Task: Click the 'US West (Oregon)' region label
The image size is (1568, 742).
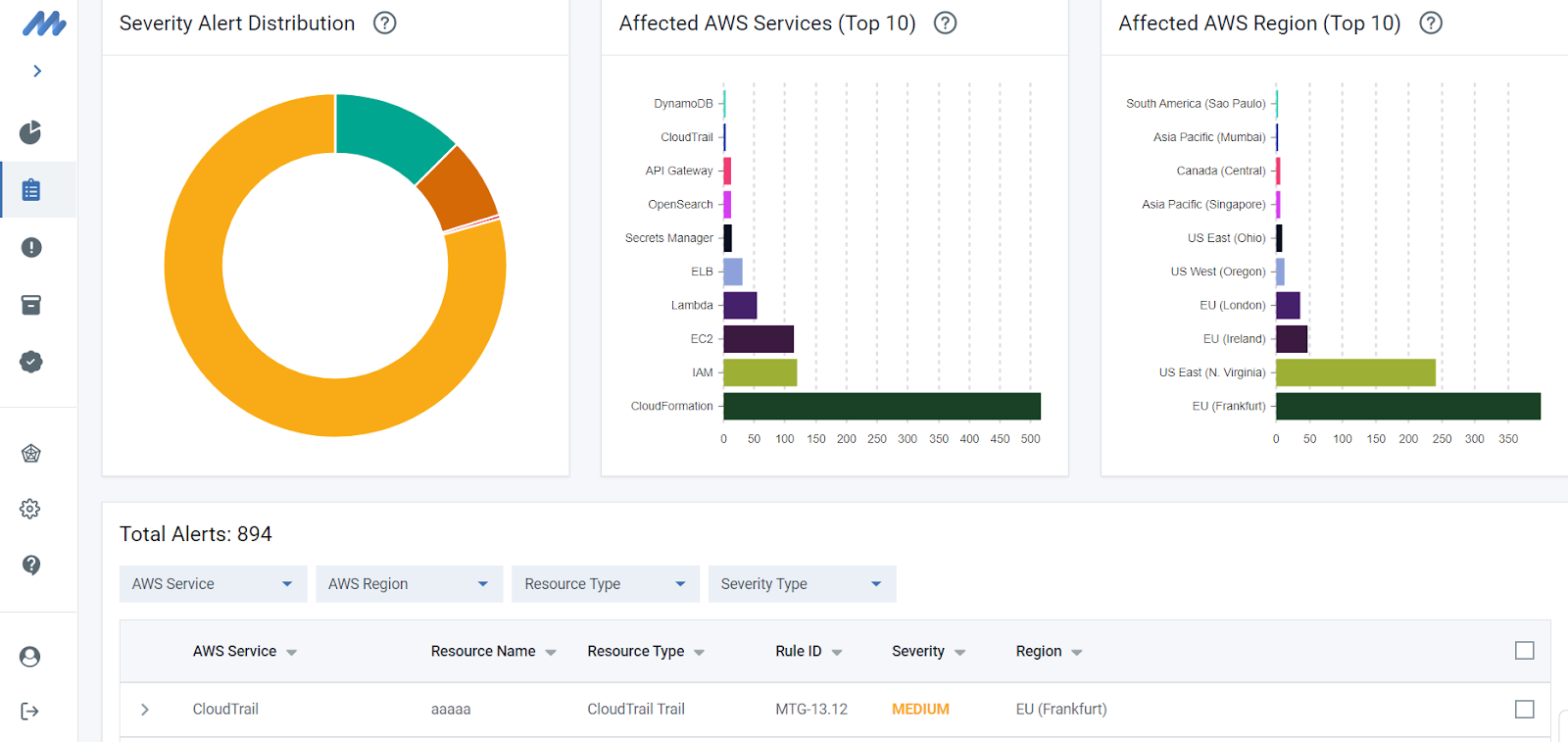Action: click(1218, 272)
